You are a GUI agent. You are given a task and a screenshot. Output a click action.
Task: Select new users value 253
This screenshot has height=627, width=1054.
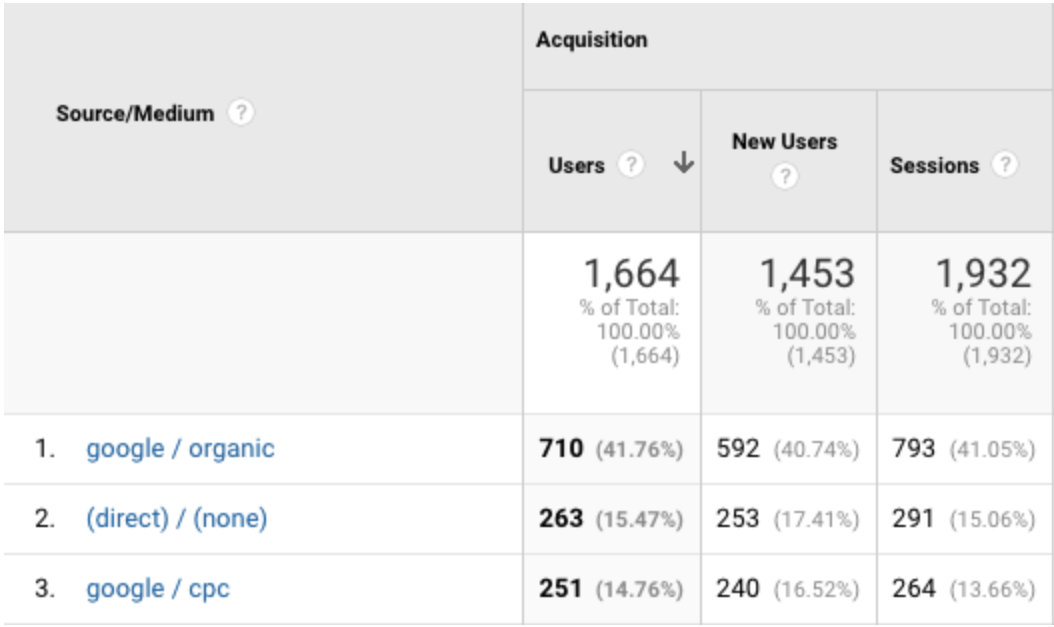[x=738, y=518]
